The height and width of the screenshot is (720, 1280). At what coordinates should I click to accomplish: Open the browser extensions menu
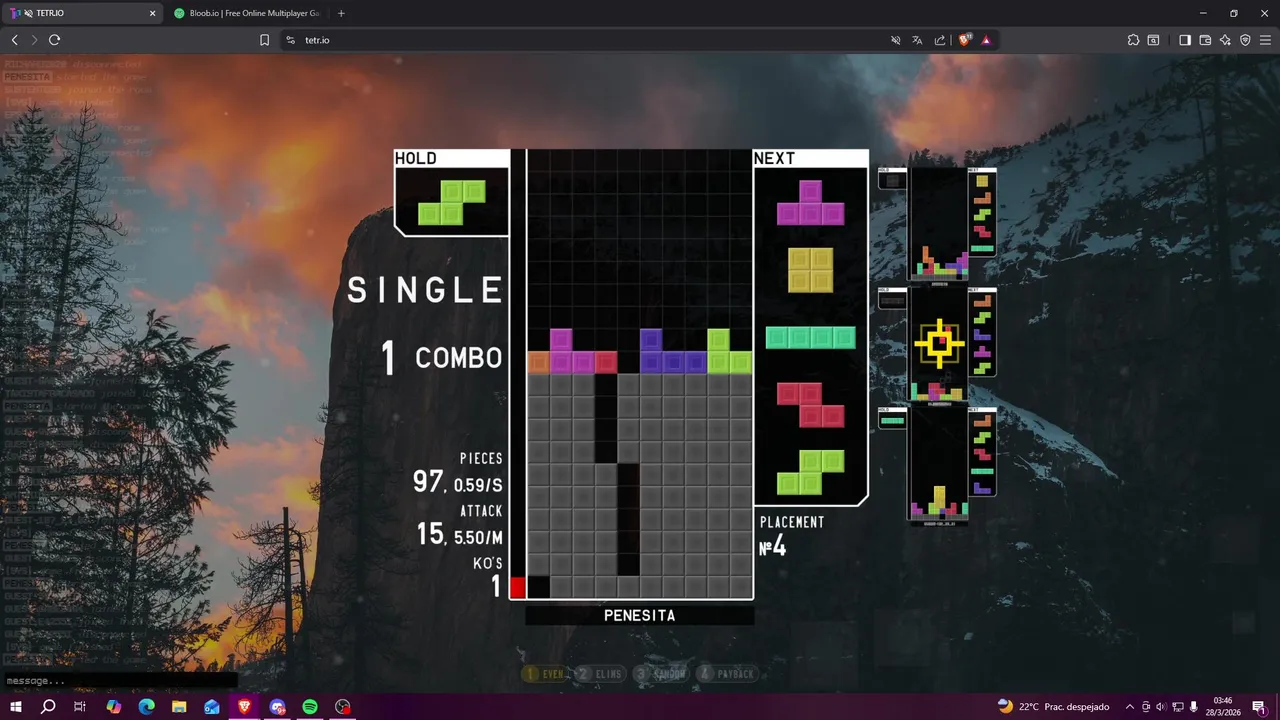pyautogui.click(x=1133, y=40)
